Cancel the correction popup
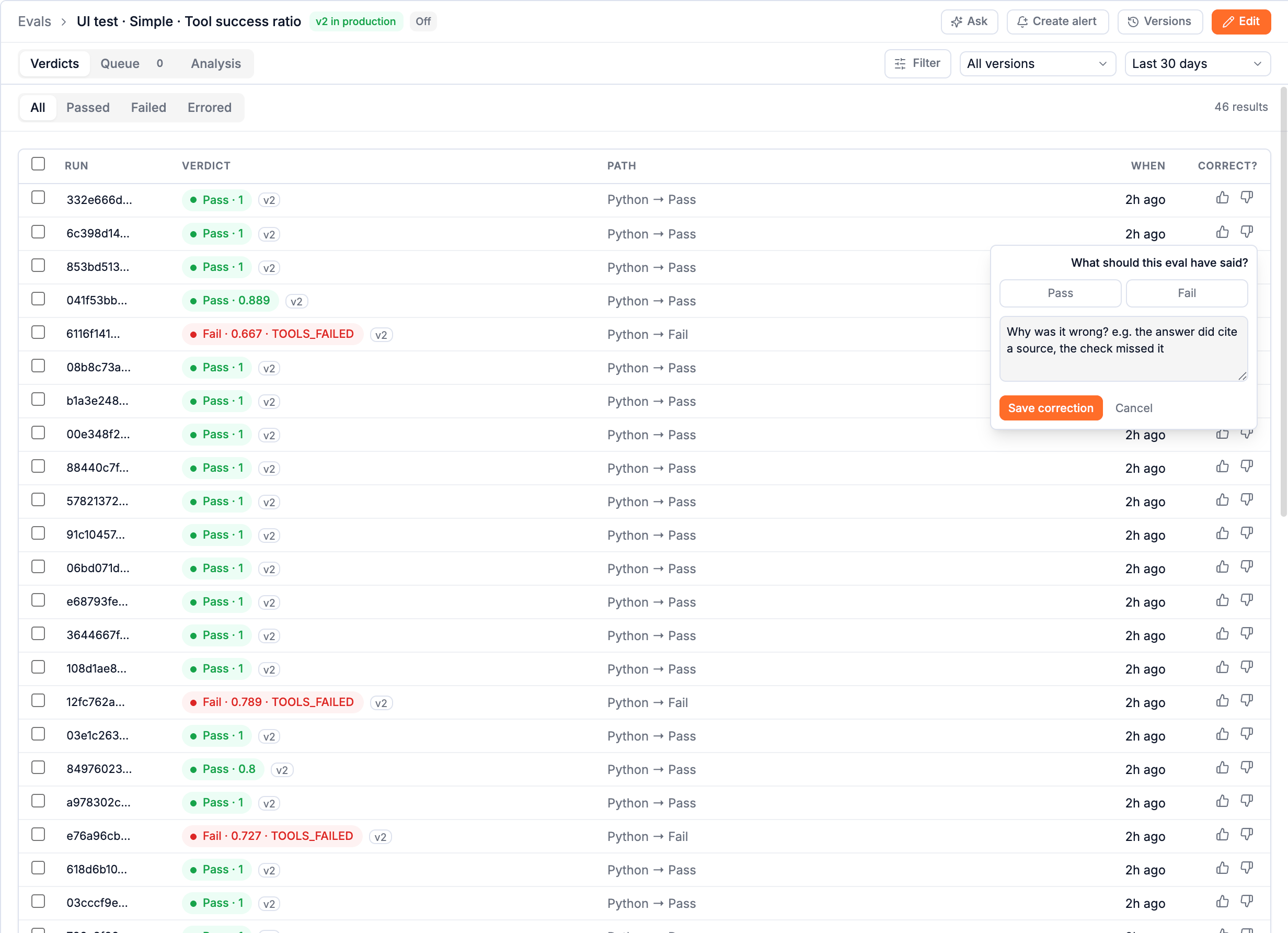1288x933 pixels. tap(1133, 408)
